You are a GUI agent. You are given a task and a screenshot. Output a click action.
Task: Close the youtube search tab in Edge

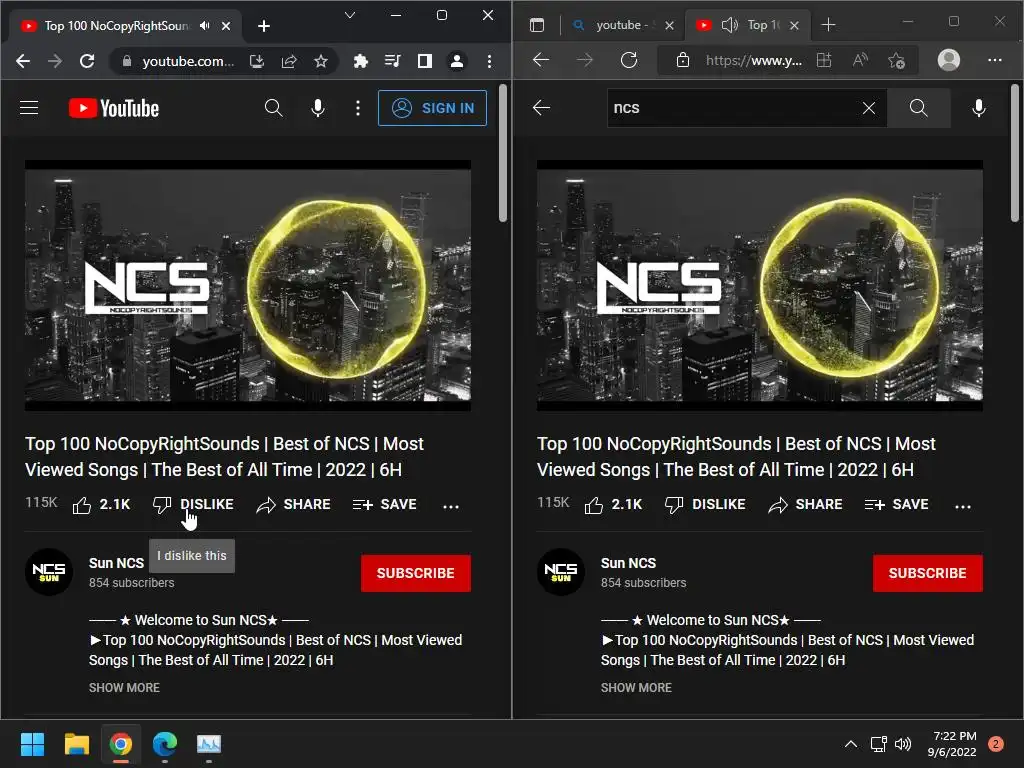(669, 25)
